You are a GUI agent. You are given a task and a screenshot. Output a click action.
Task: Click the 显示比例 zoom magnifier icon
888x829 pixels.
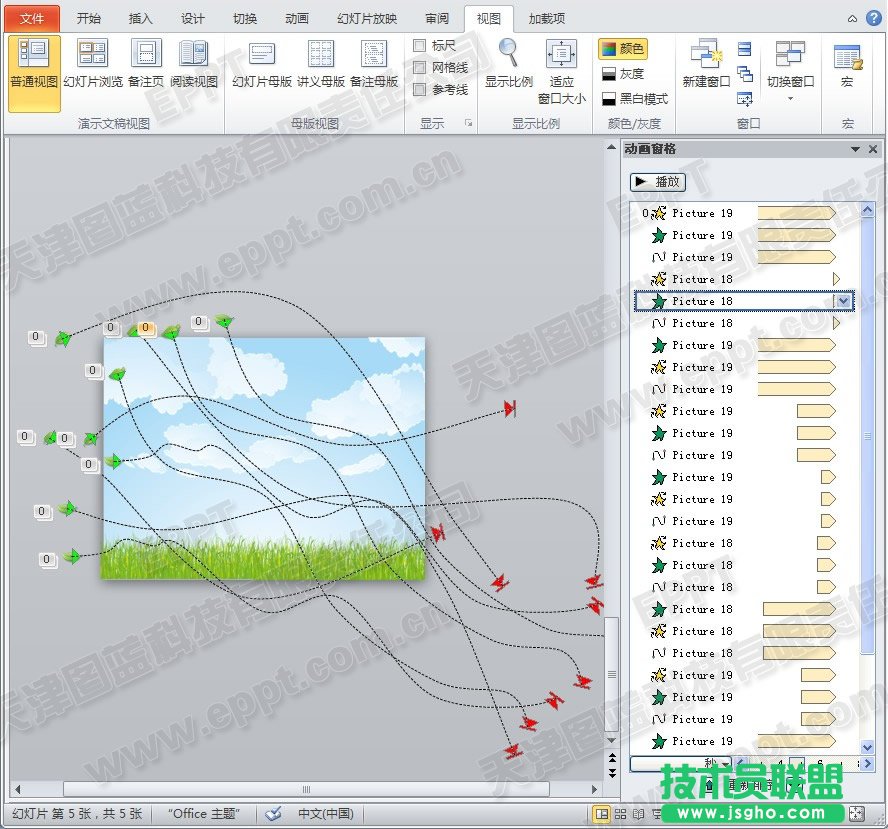click(x=508, y=52)
